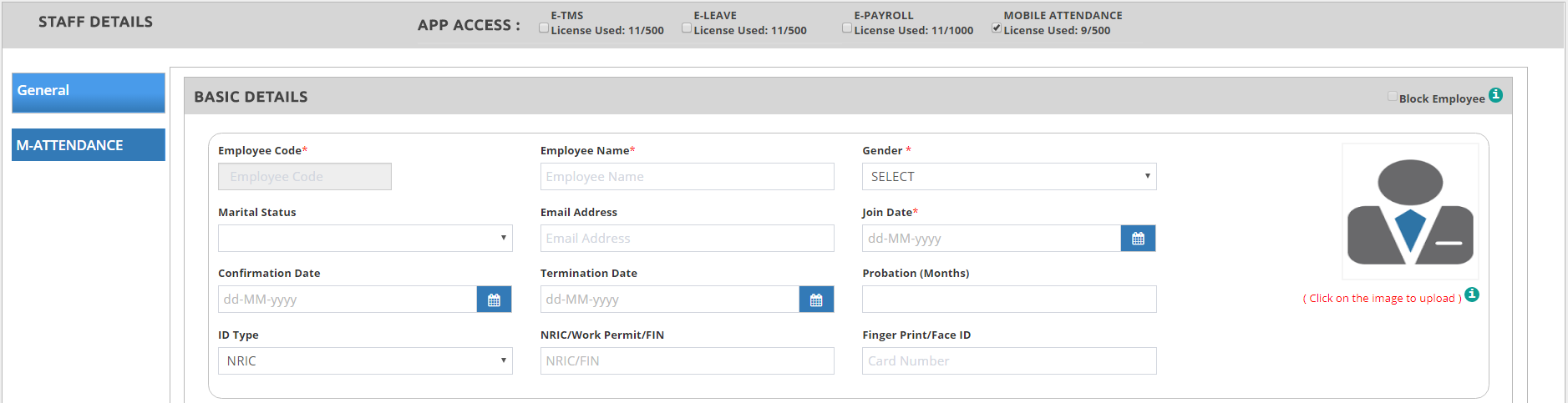Open the M-ATTENDANCE tab
The image size is (1568, 403).
coord(89,145)
